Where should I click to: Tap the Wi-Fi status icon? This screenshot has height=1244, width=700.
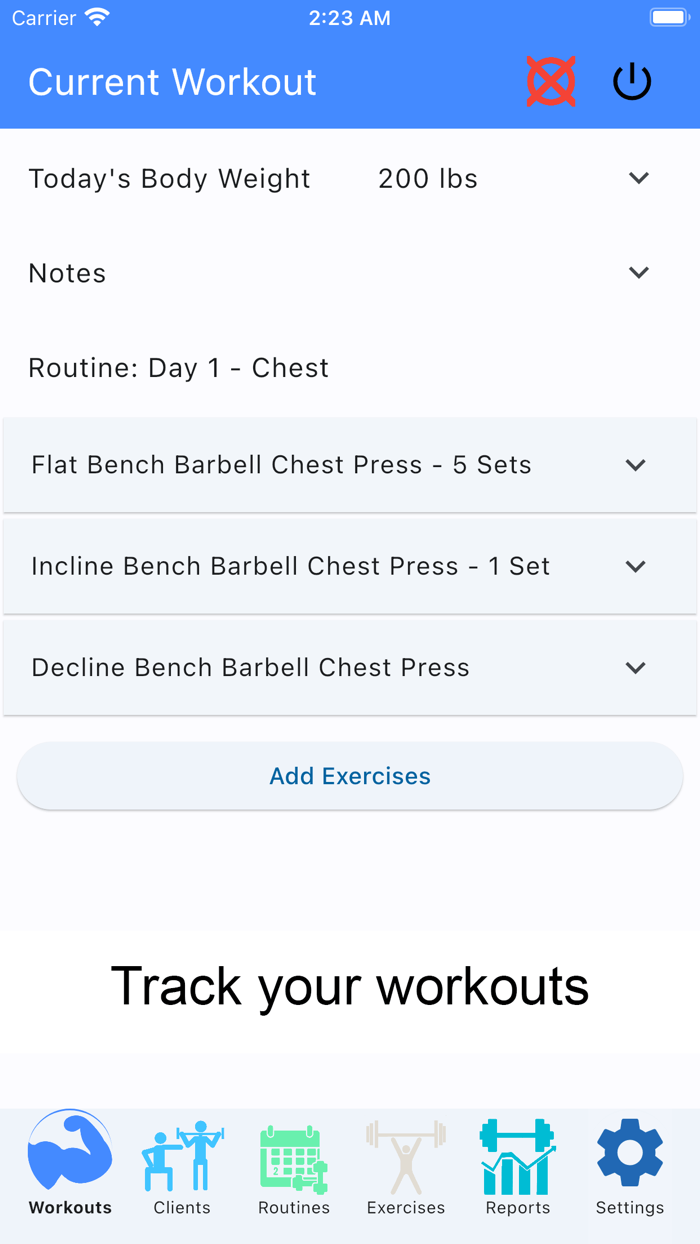(x=96, y=15)
